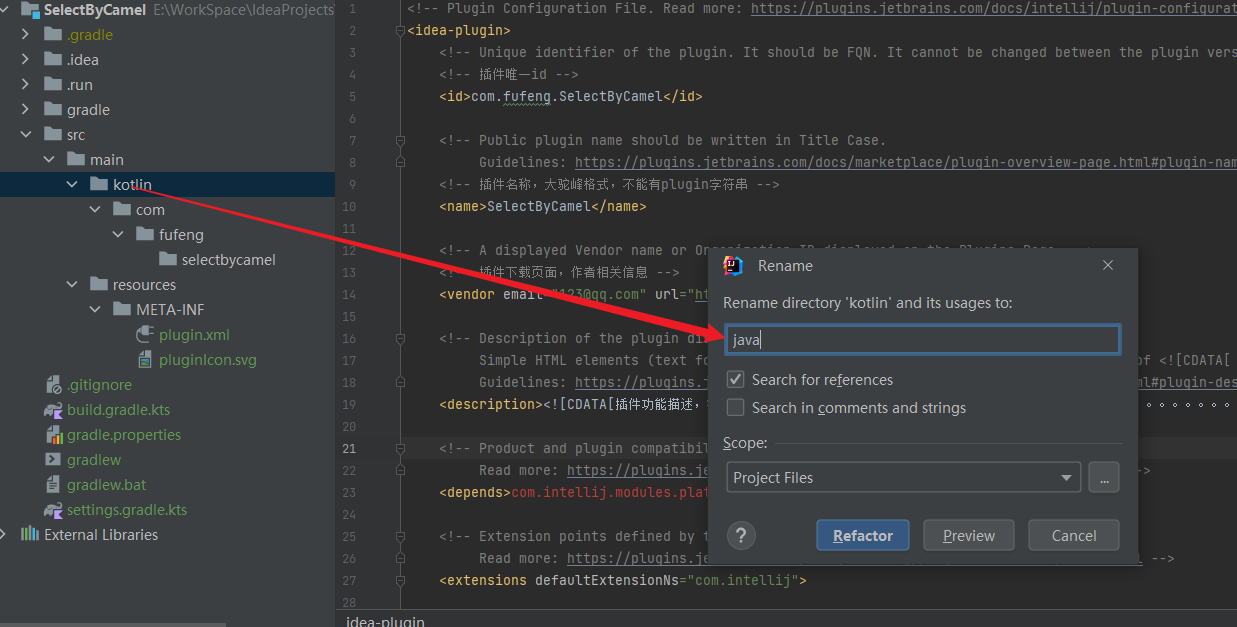1237x627 pixels.
Task: Click com.fufeng.SelectByCamel id text on line 5
Action: tap(566, 96)
